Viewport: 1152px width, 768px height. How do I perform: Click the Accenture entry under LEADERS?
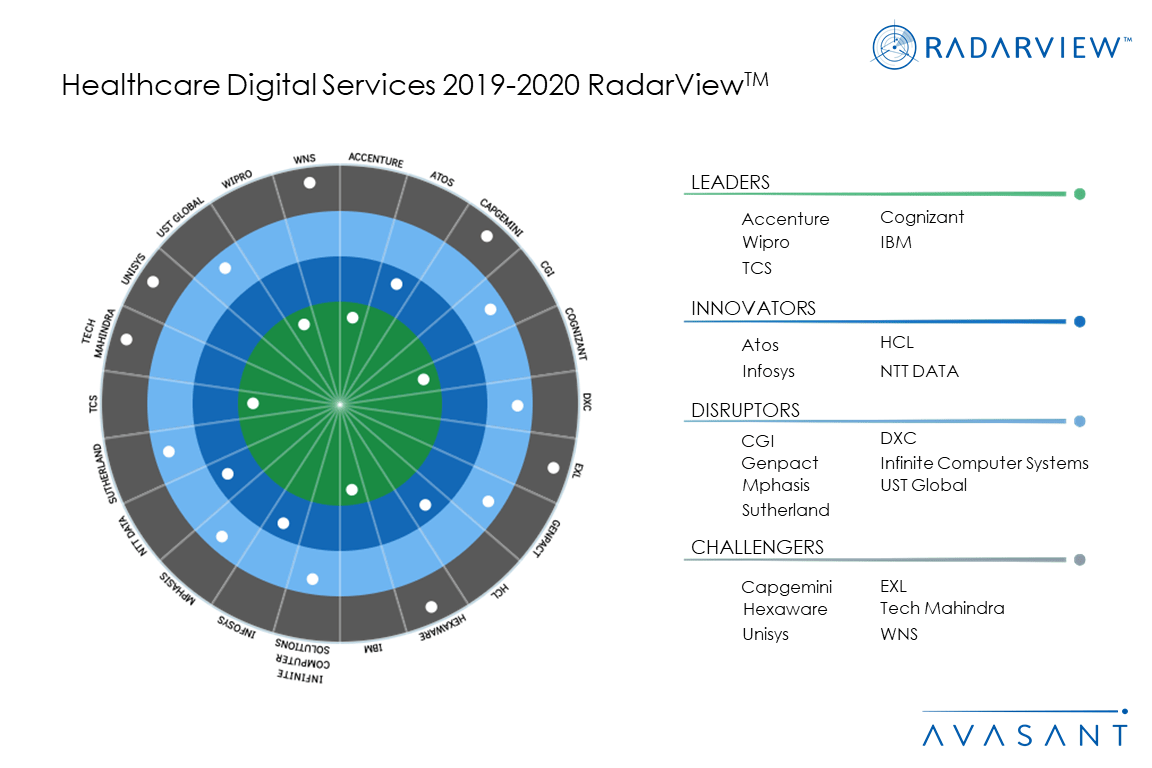tap(785, 218)
